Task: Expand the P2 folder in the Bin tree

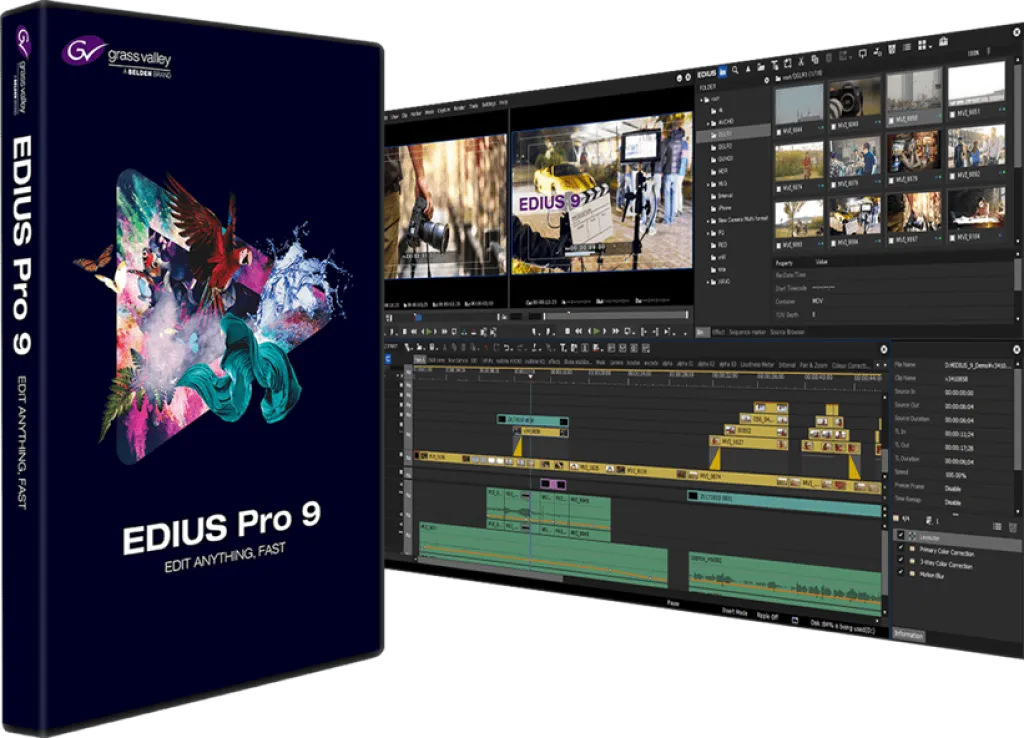Action: [x=708, y=233]
